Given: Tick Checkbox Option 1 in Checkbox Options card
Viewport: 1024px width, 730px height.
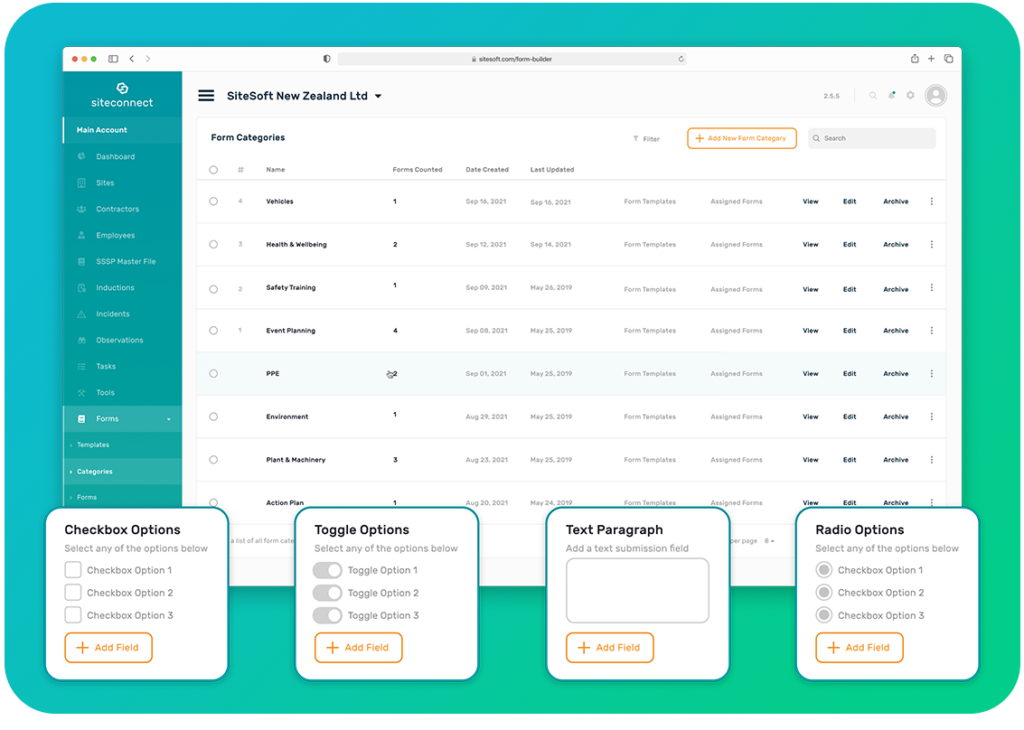Looking at the screenshot, I should click(x=73, y=570).
